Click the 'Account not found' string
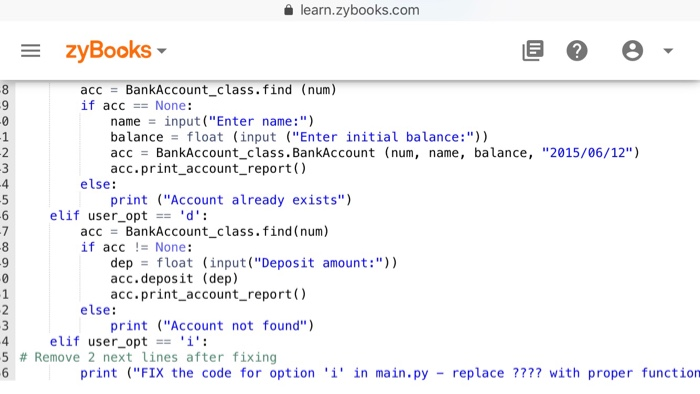This screenshot has height=394, width=700. [x=235, y=326]
